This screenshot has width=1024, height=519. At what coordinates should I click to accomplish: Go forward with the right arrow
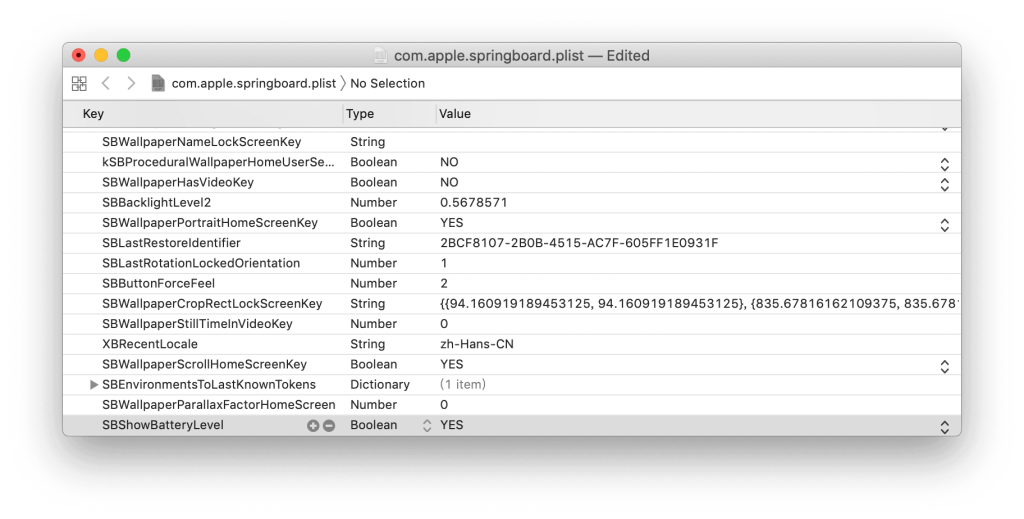point(131,84)
